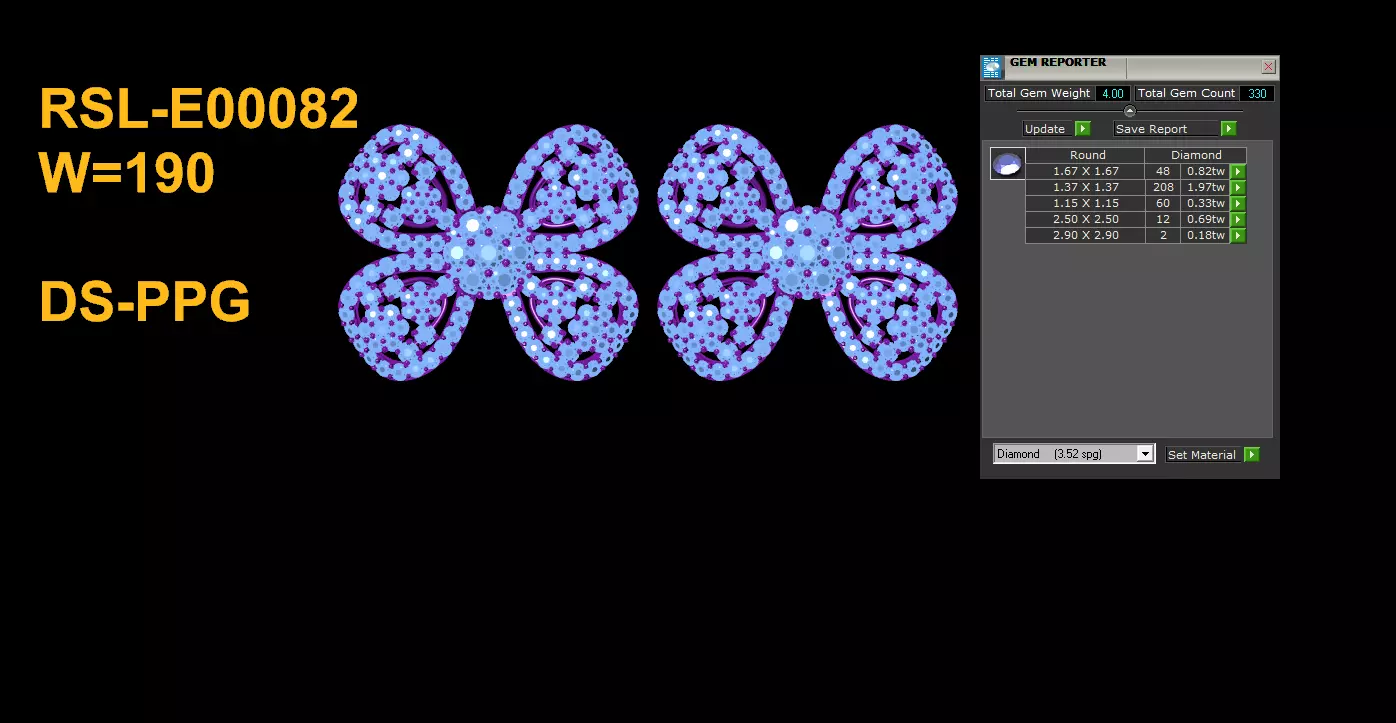Click the green arrow beside Save Report

[1229, 129]
